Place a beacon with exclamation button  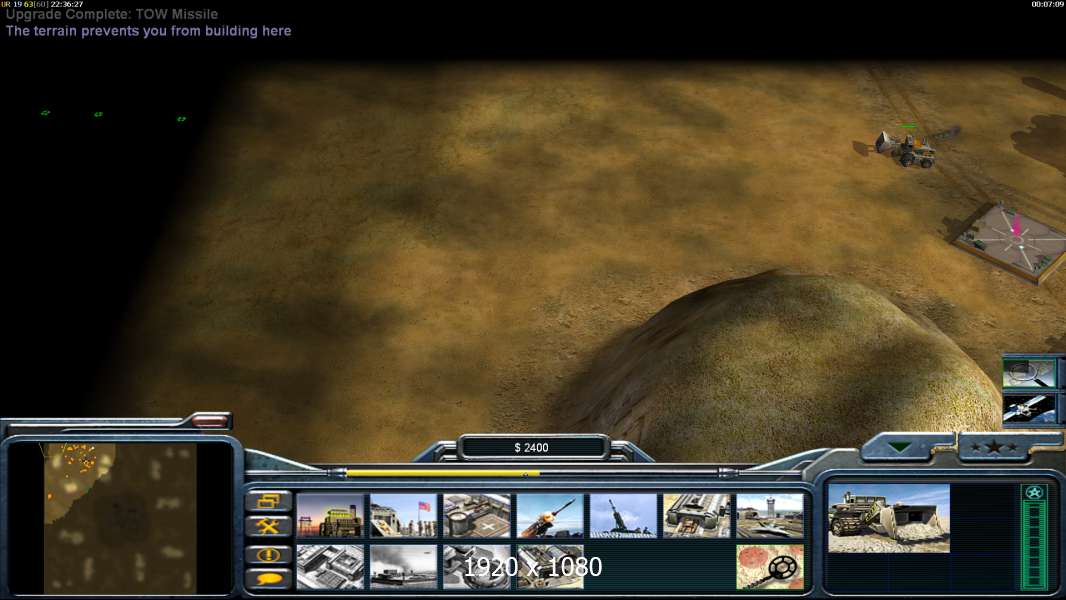tap(268, 554)
